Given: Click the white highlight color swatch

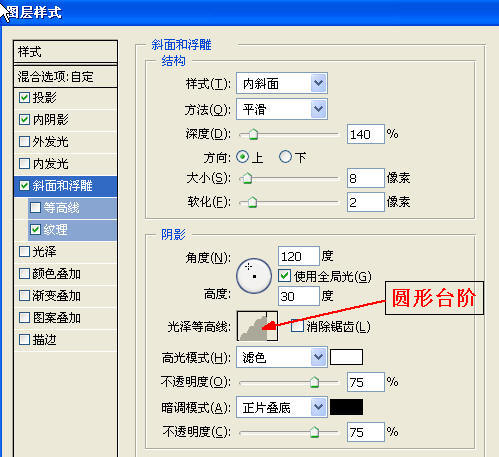Looking at the screenshot, I should coord(346,357).
